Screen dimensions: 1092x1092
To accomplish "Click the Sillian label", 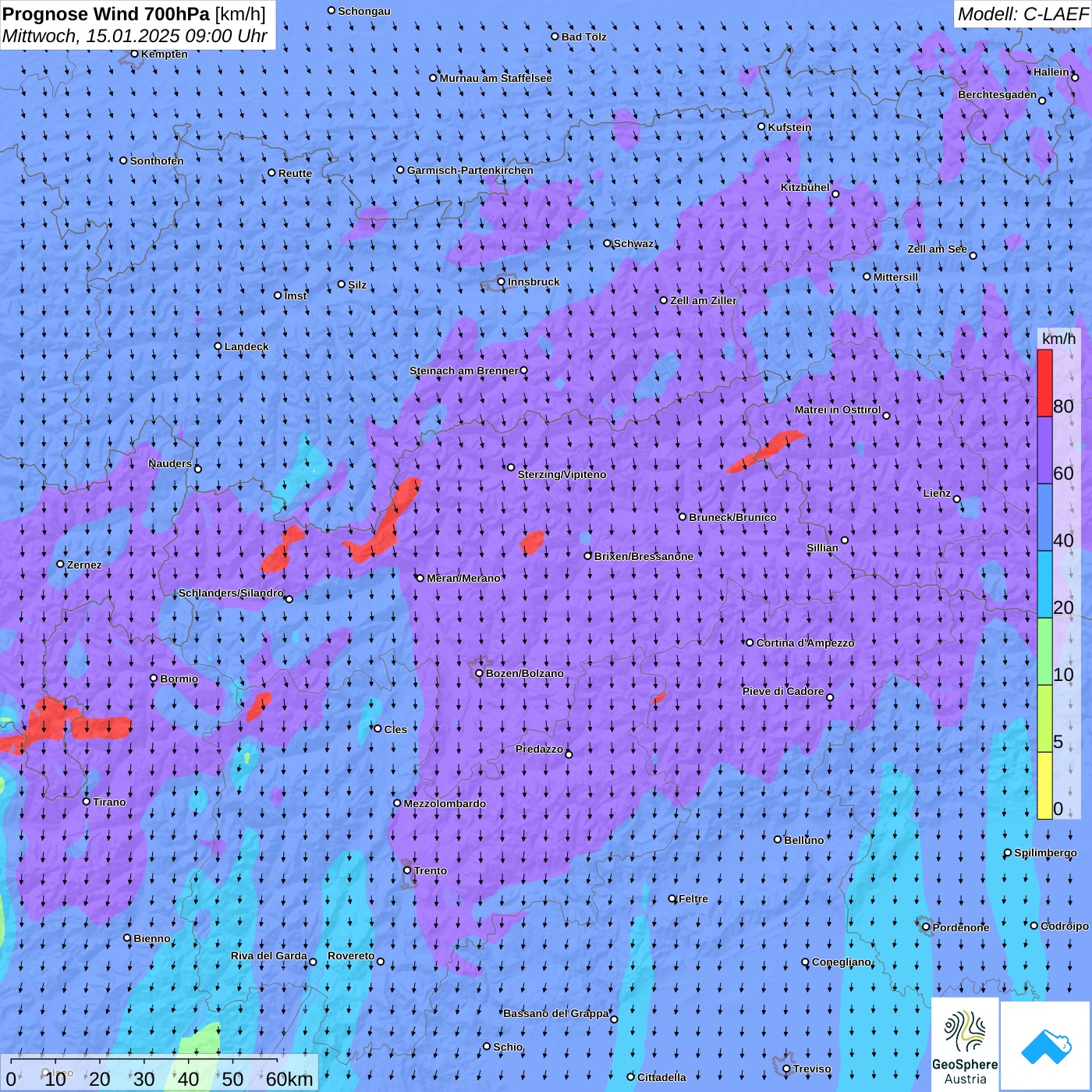I will [x=822, y=548].
